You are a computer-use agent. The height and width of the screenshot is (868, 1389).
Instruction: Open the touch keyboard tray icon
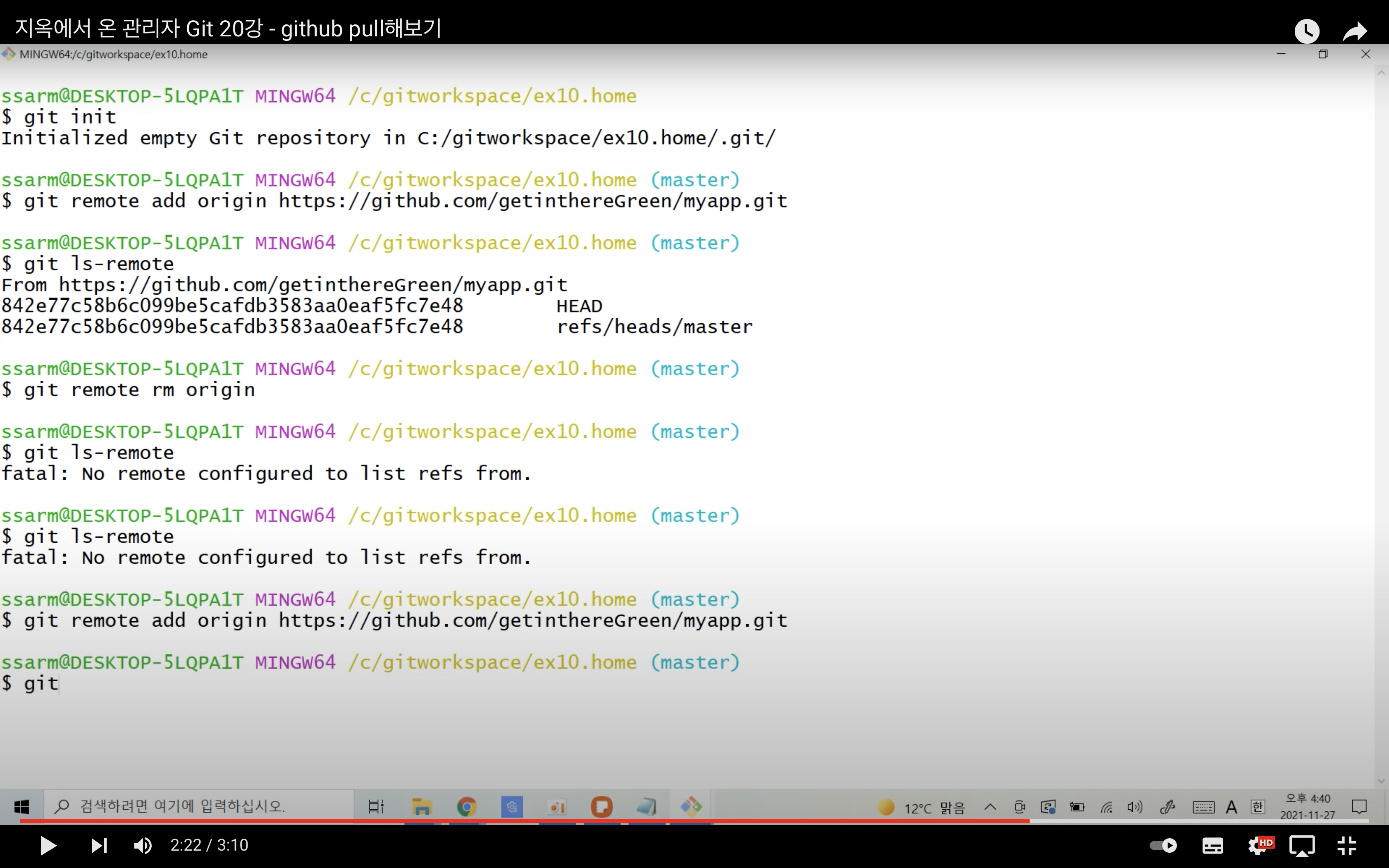pos(1203,807)
